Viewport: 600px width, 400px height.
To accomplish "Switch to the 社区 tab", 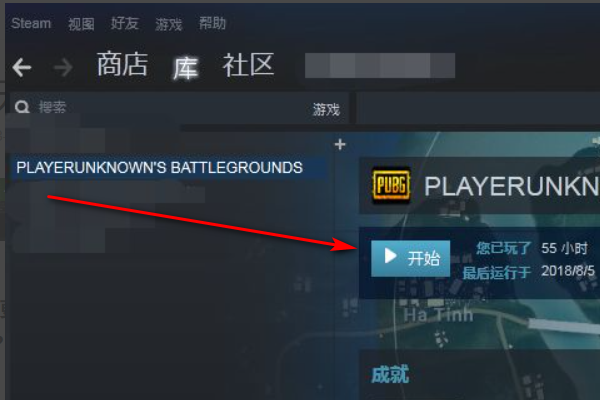I will point(248,65).
